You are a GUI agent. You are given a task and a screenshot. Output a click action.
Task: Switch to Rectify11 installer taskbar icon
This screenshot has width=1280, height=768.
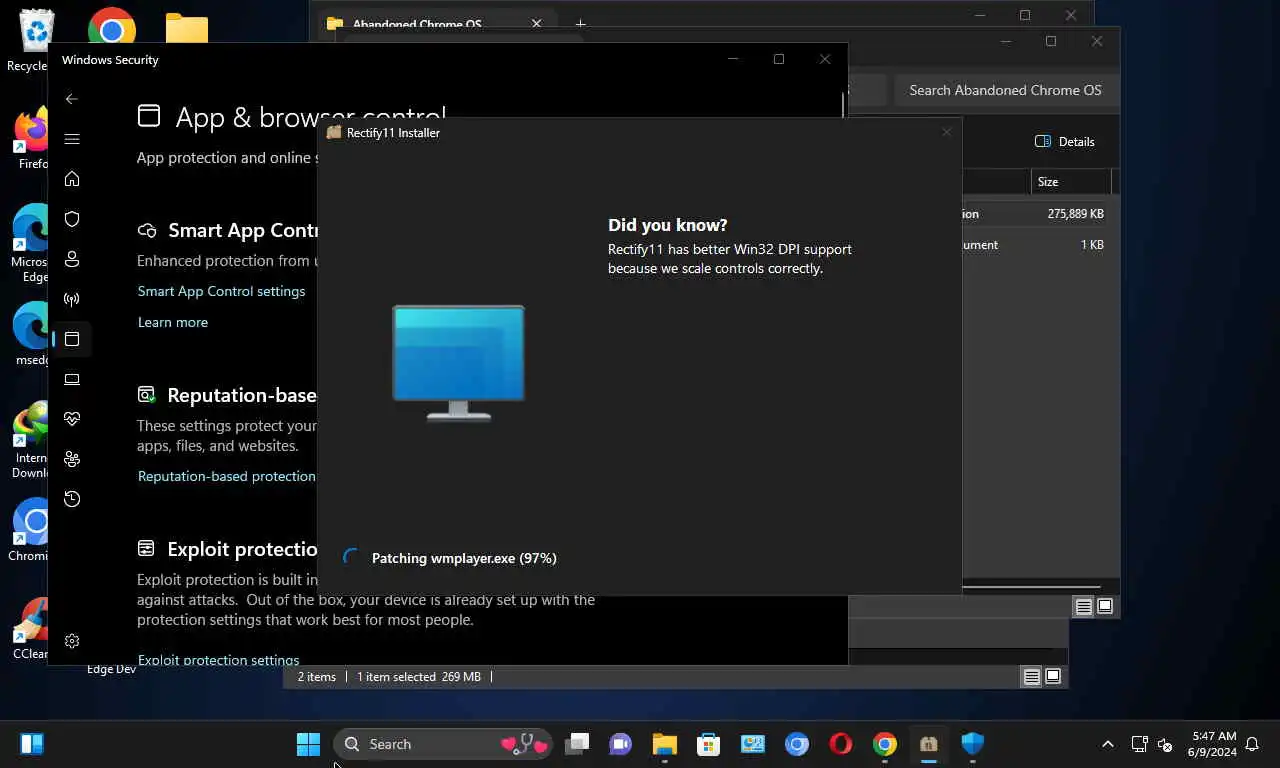(929, 744)
